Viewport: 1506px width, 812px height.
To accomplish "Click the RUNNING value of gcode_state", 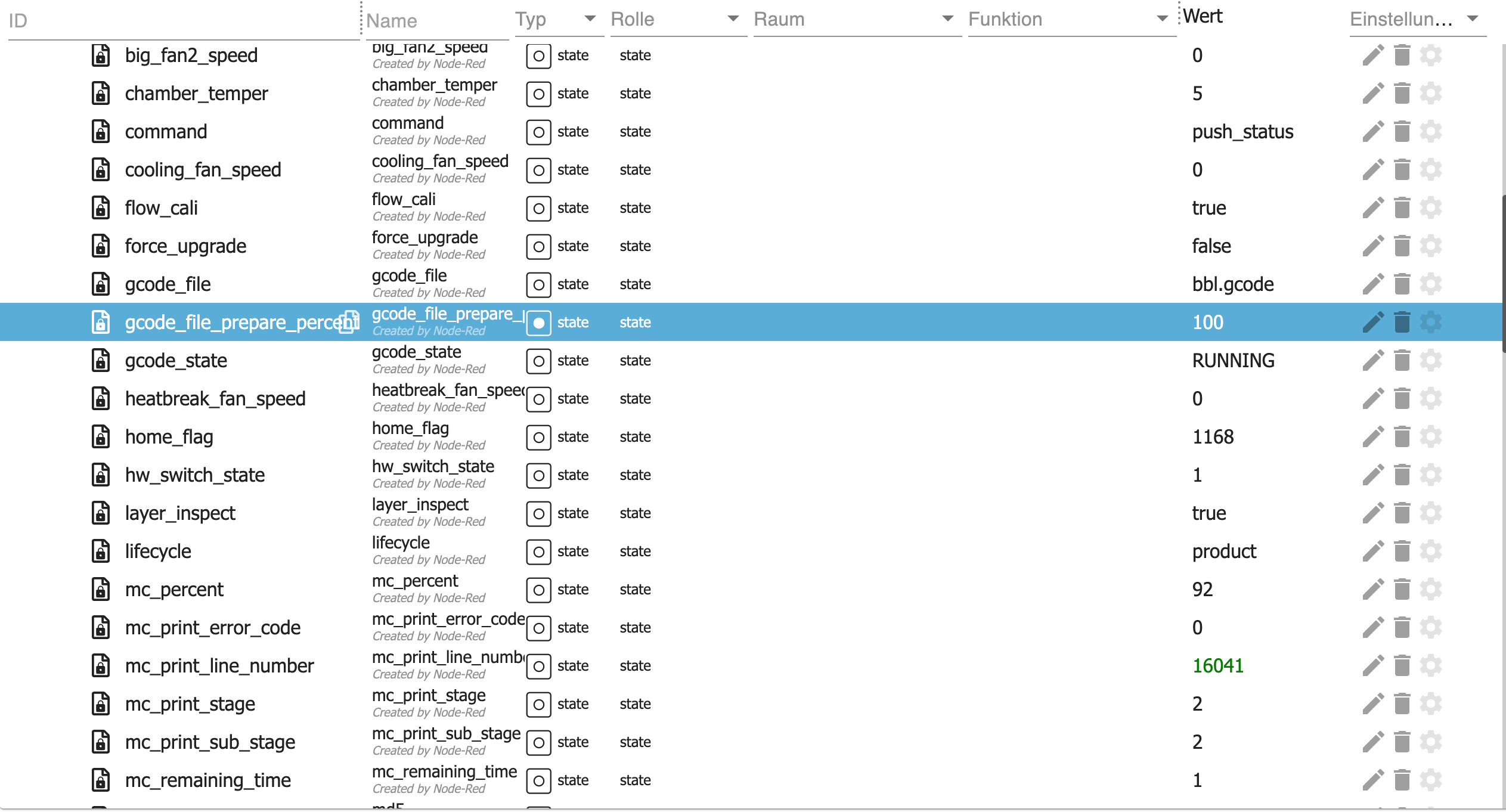I will click(1233, 361).
